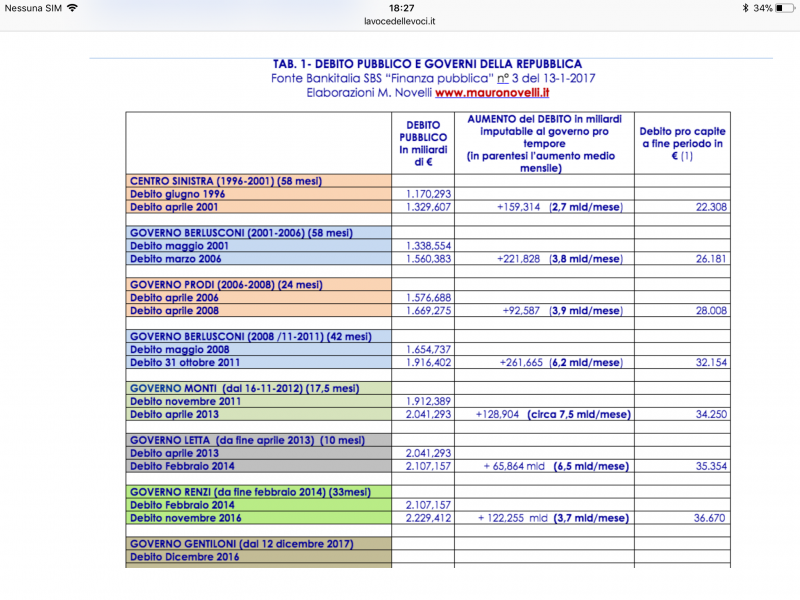Screen dimensions: 800x600
Task: Tap the Nessuna SIM carrier label
Action: coord(33,8)
